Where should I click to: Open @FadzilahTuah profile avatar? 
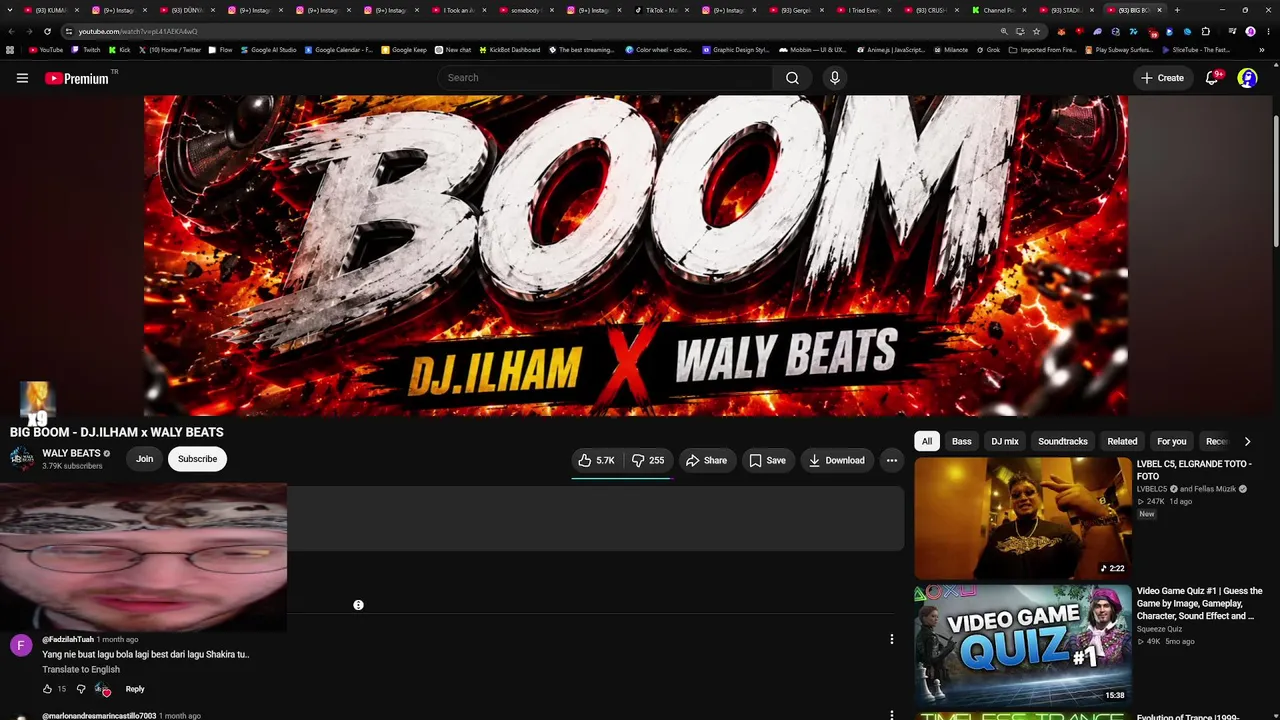pyautogui.click(x=21, y=646)
